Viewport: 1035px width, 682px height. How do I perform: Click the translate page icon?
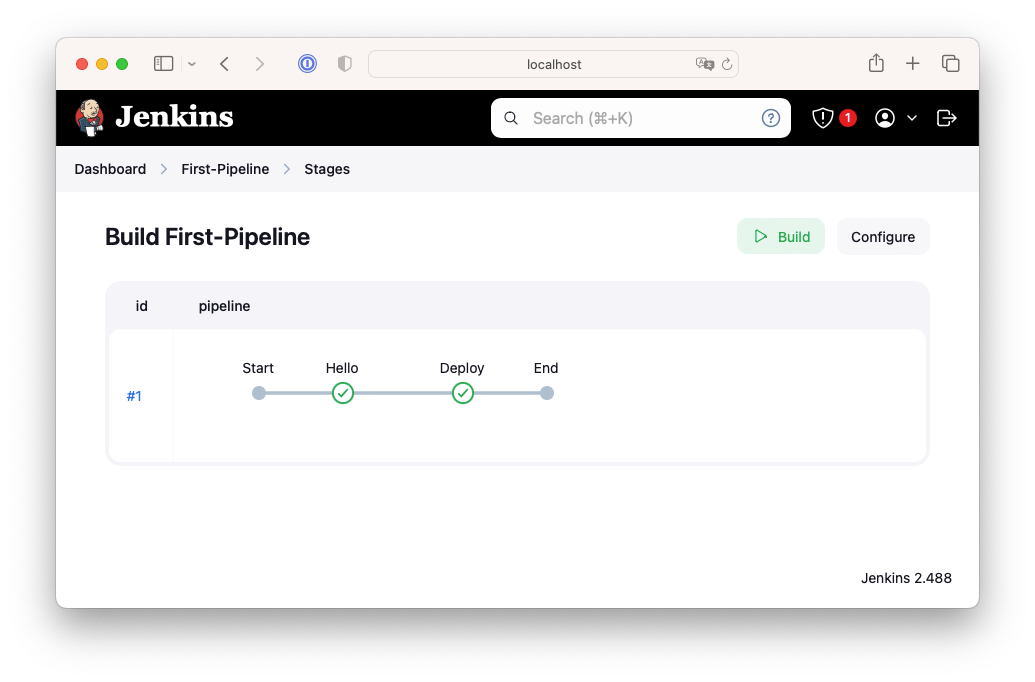coord(705,63)
